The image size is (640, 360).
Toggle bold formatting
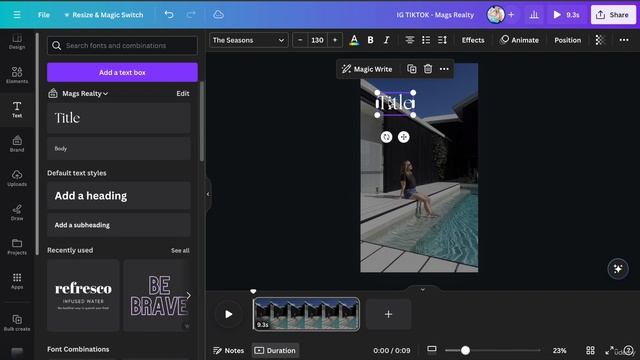click(x=370, y=40)
